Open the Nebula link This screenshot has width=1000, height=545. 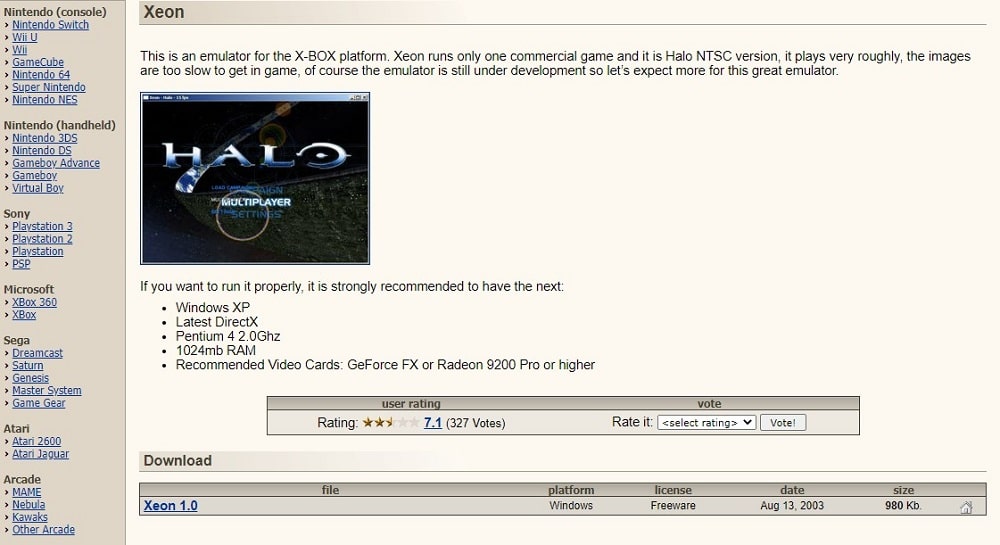pyautogui.click(x=29, y=504)
